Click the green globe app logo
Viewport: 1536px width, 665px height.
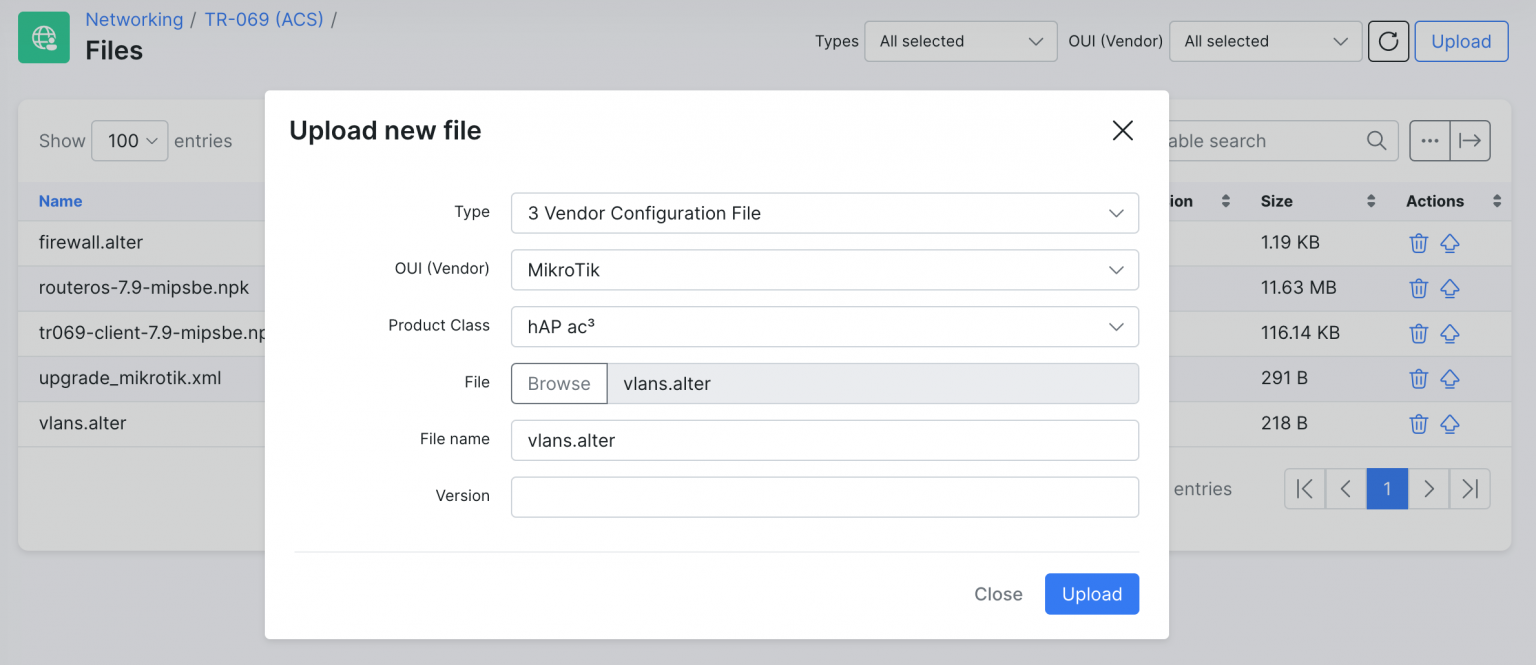43,37
